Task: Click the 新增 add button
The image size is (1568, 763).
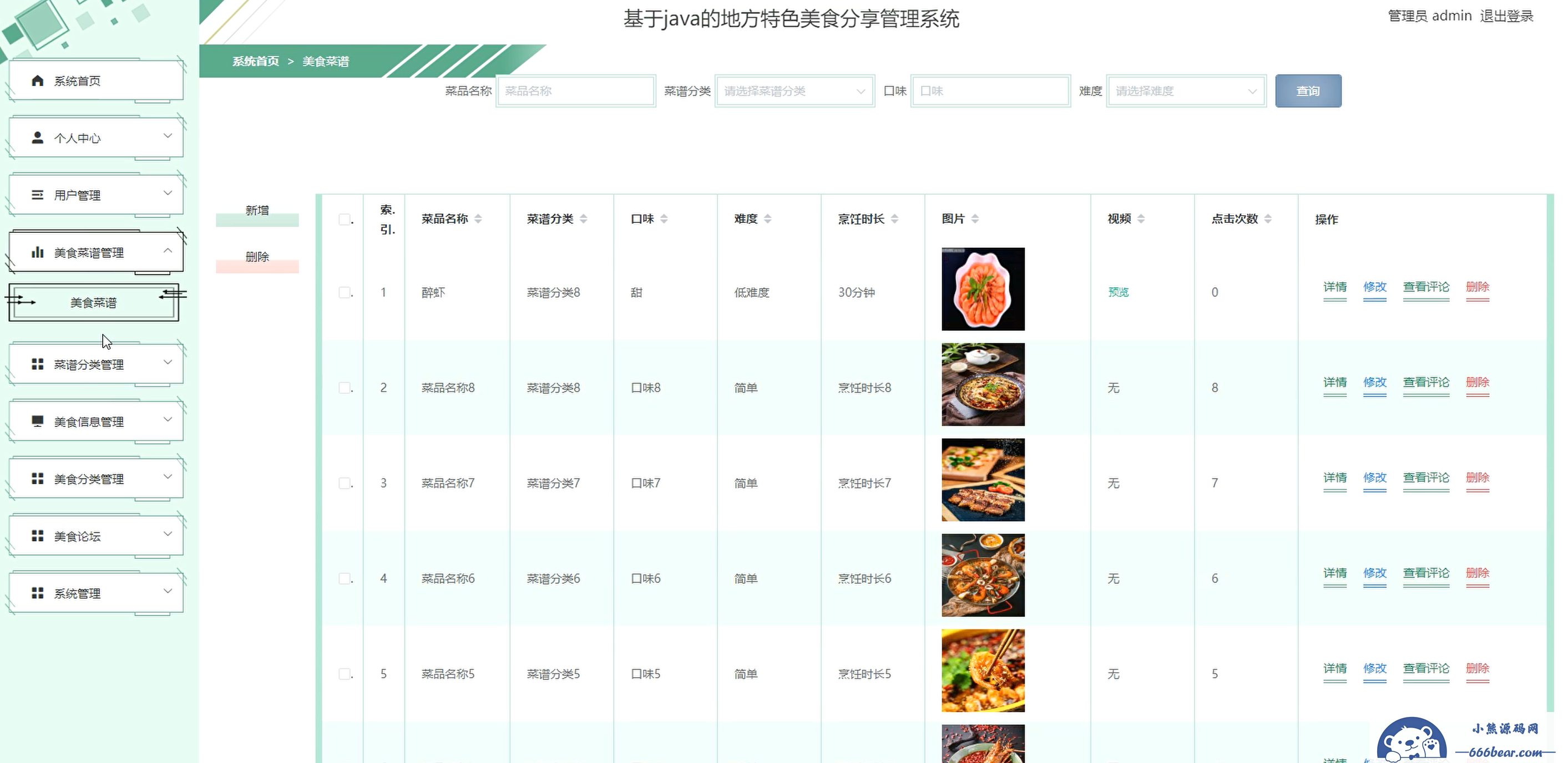Action: tap(257, 211)
